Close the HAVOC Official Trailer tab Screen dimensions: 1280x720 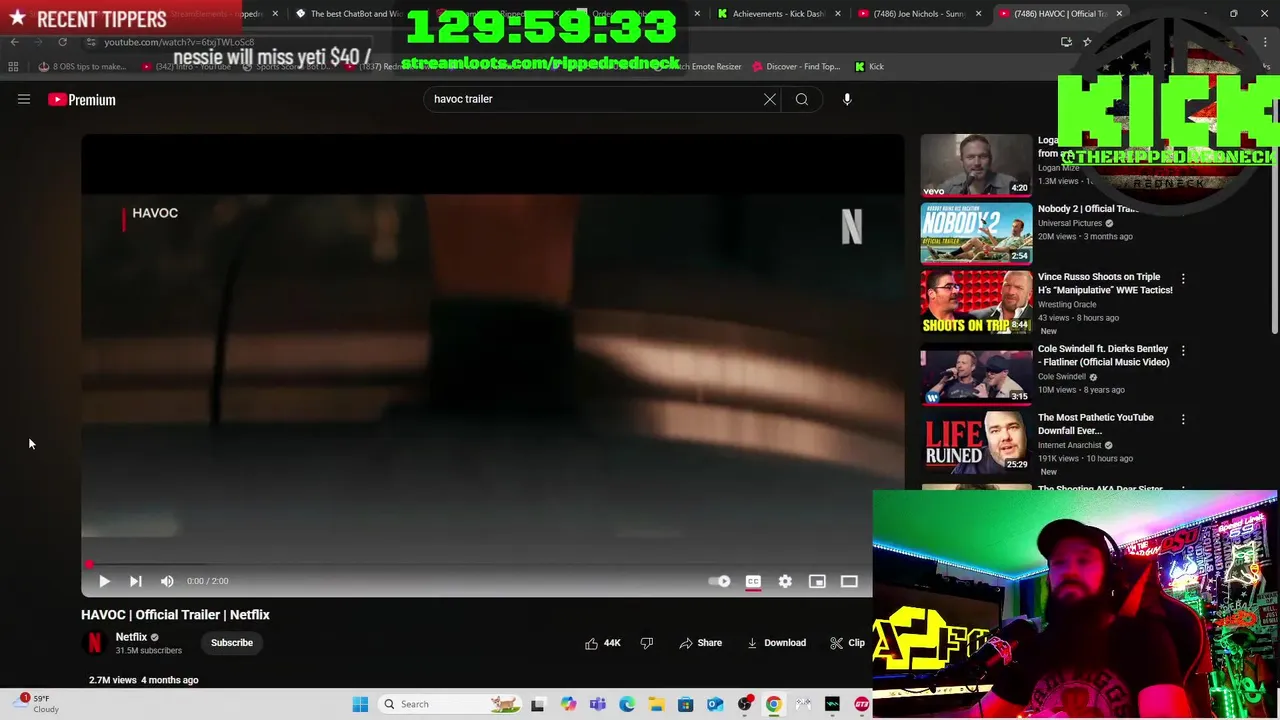coord(1119,14)
